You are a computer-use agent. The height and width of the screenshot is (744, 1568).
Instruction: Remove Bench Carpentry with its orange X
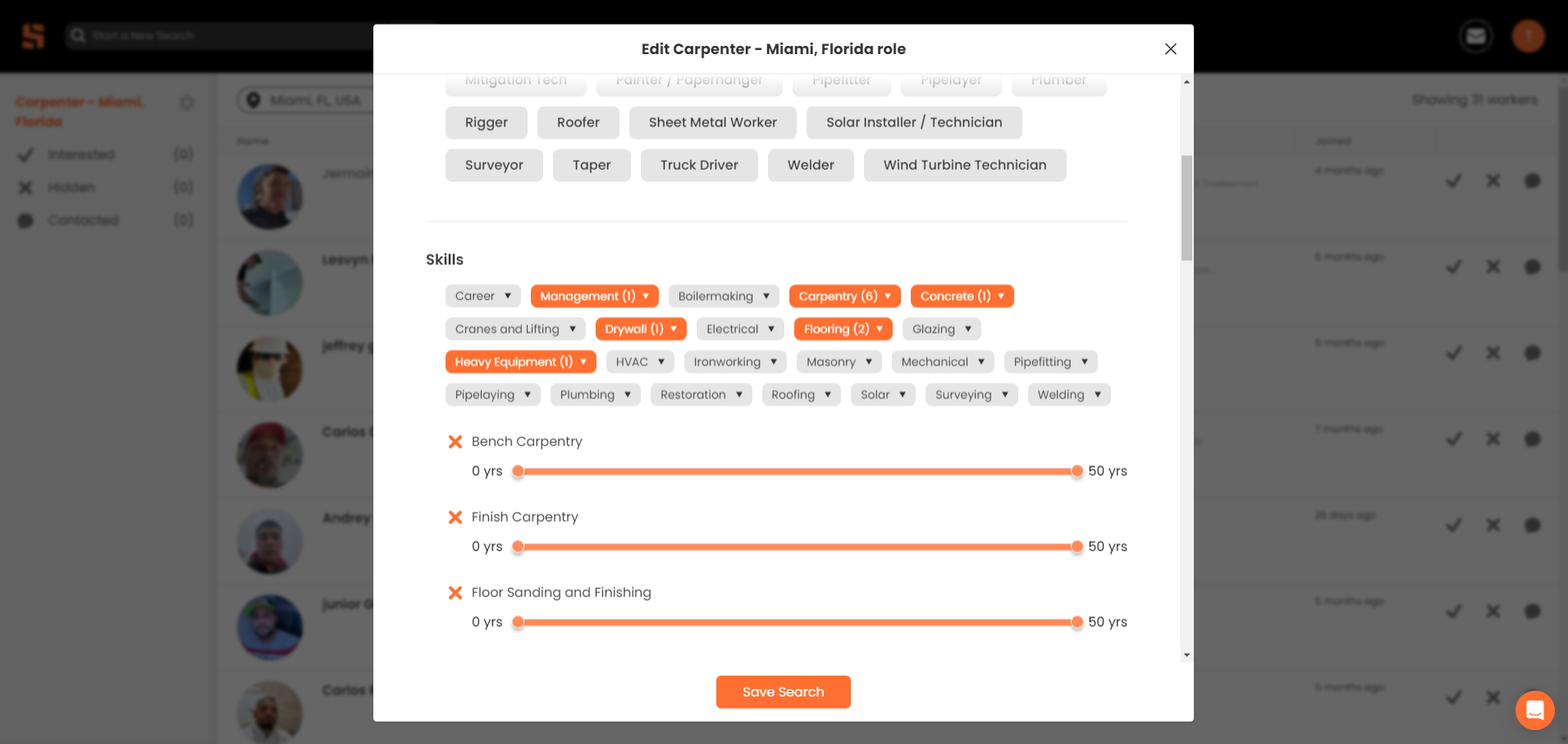[455, 441]
